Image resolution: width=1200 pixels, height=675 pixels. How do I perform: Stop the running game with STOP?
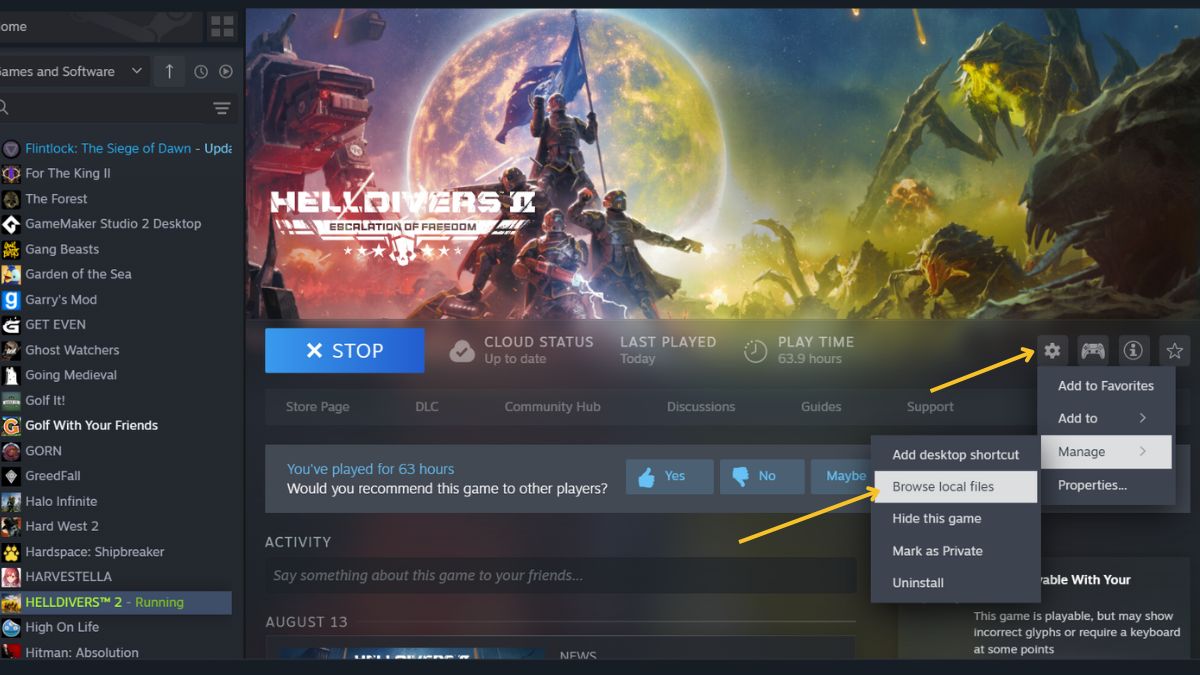pyautogui.click(x=345, y=350)
